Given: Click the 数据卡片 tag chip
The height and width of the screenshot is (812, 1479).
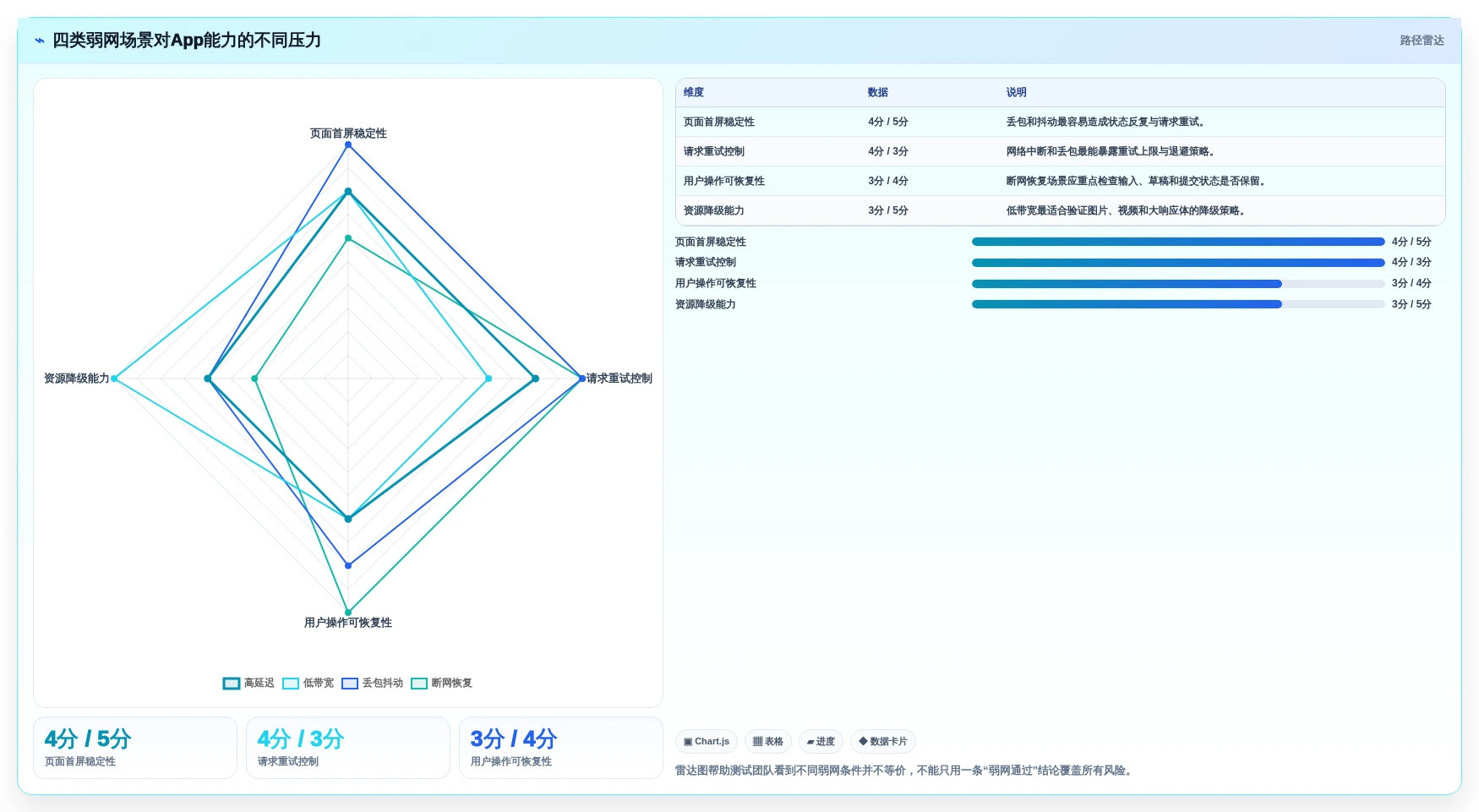Looking at the screenshot, I should [x=883, y=742].
